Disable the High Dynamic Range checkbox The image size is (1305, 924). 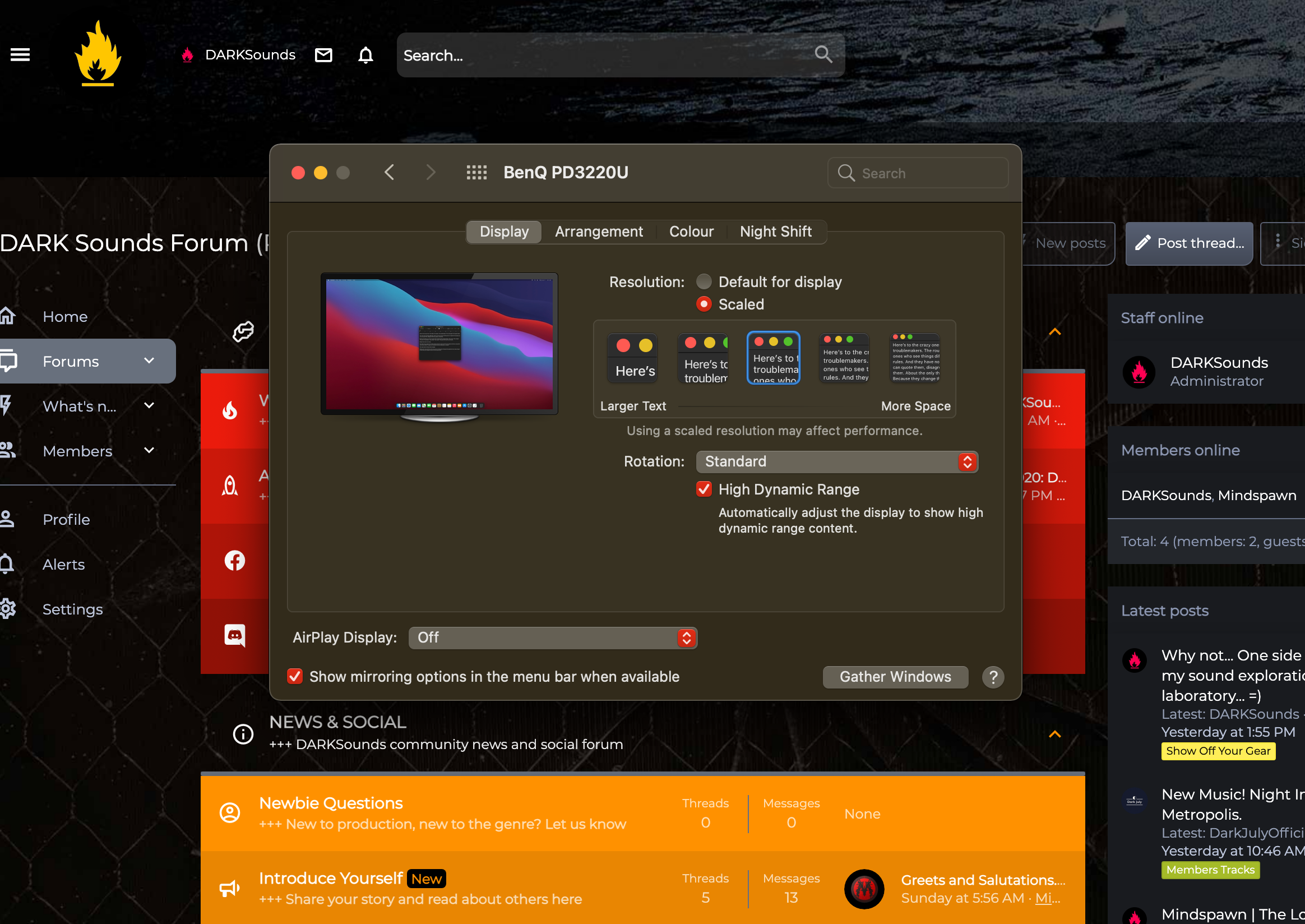704,489
